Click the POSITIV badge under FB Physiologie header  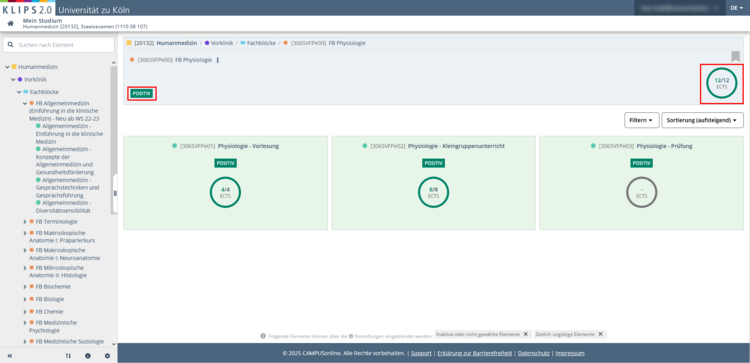click(x=142, y=93)
